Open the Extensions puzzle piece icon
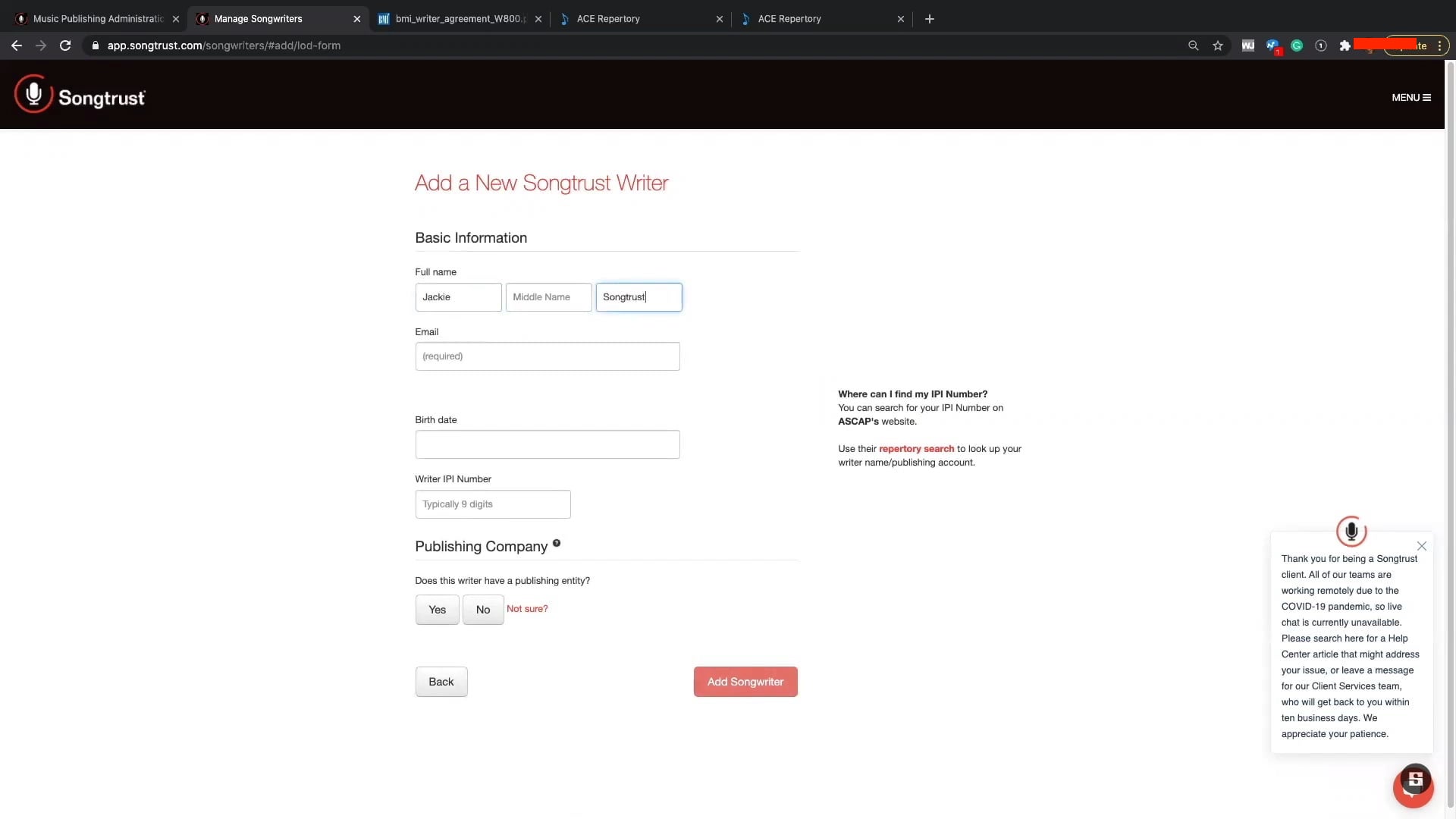This screenshot has width=1456, height=819. (1345, 45)
